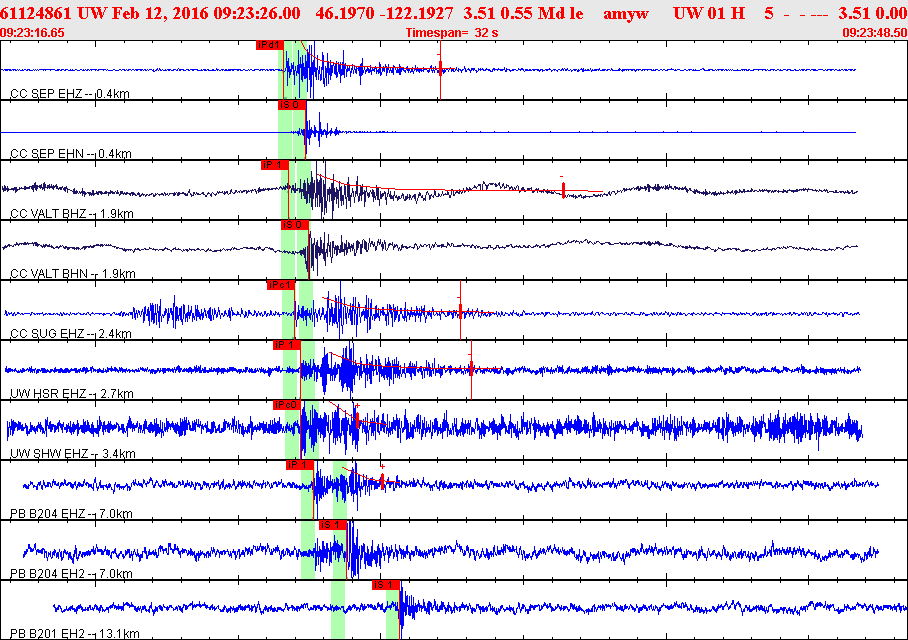Select the PB B201 EH2 channel label
Screen dimensions: 908x640
coord(75,634)
